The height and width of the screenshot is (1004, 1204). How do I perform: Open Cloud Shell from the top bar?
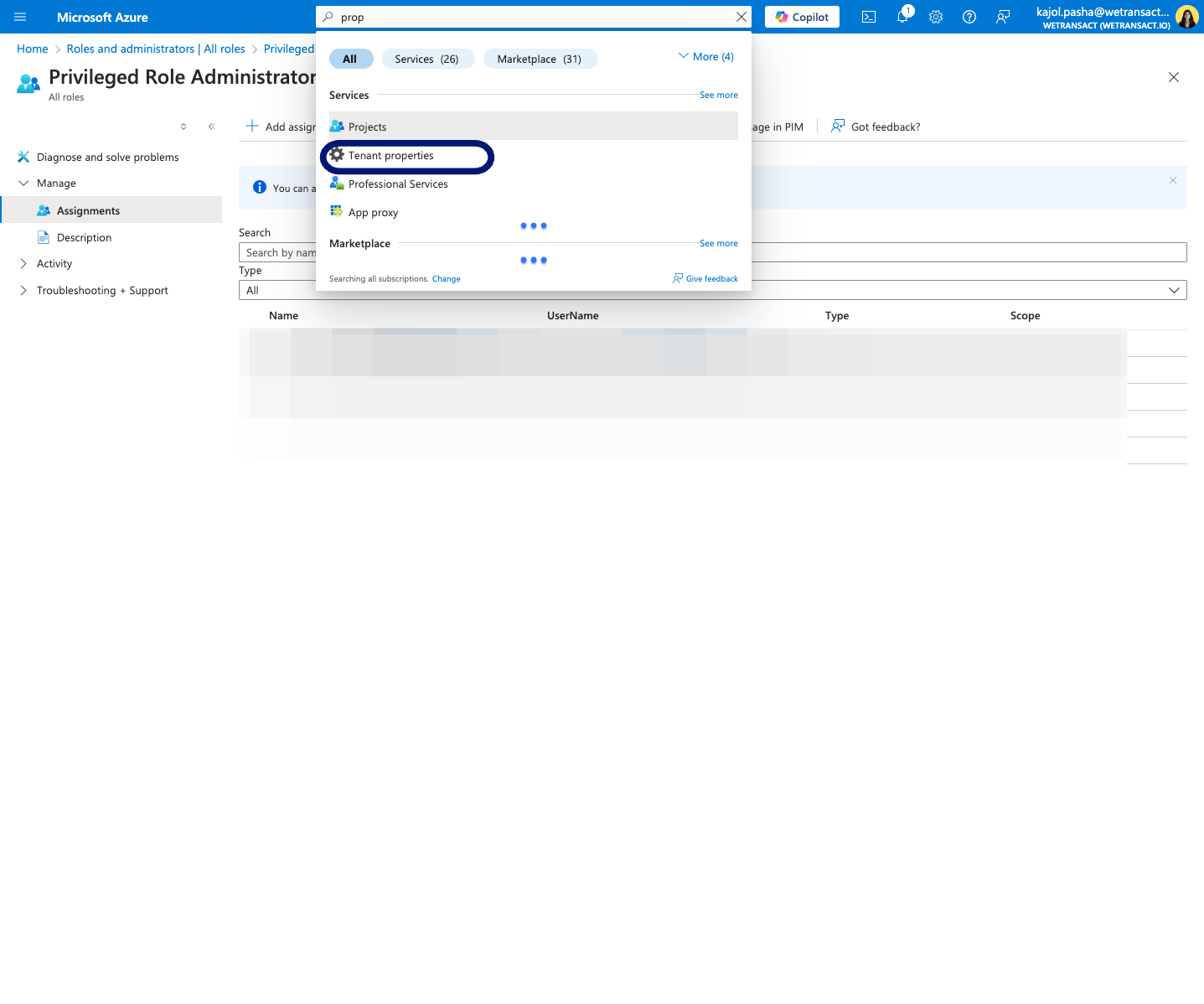[869, 17]
